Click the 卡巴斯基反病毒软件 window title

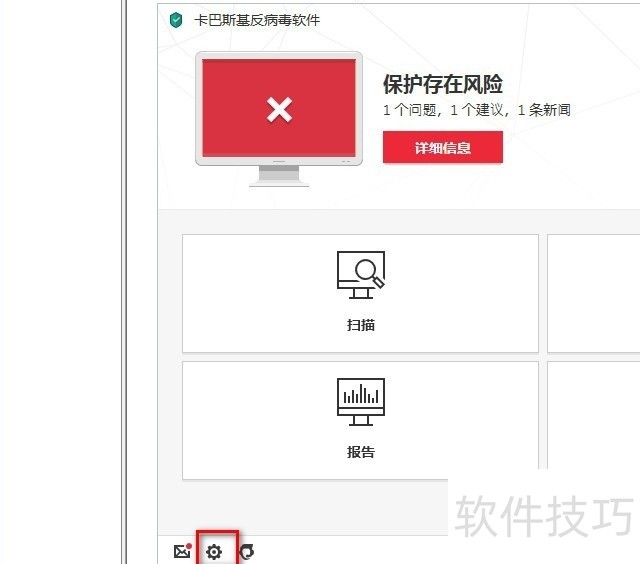257,20
